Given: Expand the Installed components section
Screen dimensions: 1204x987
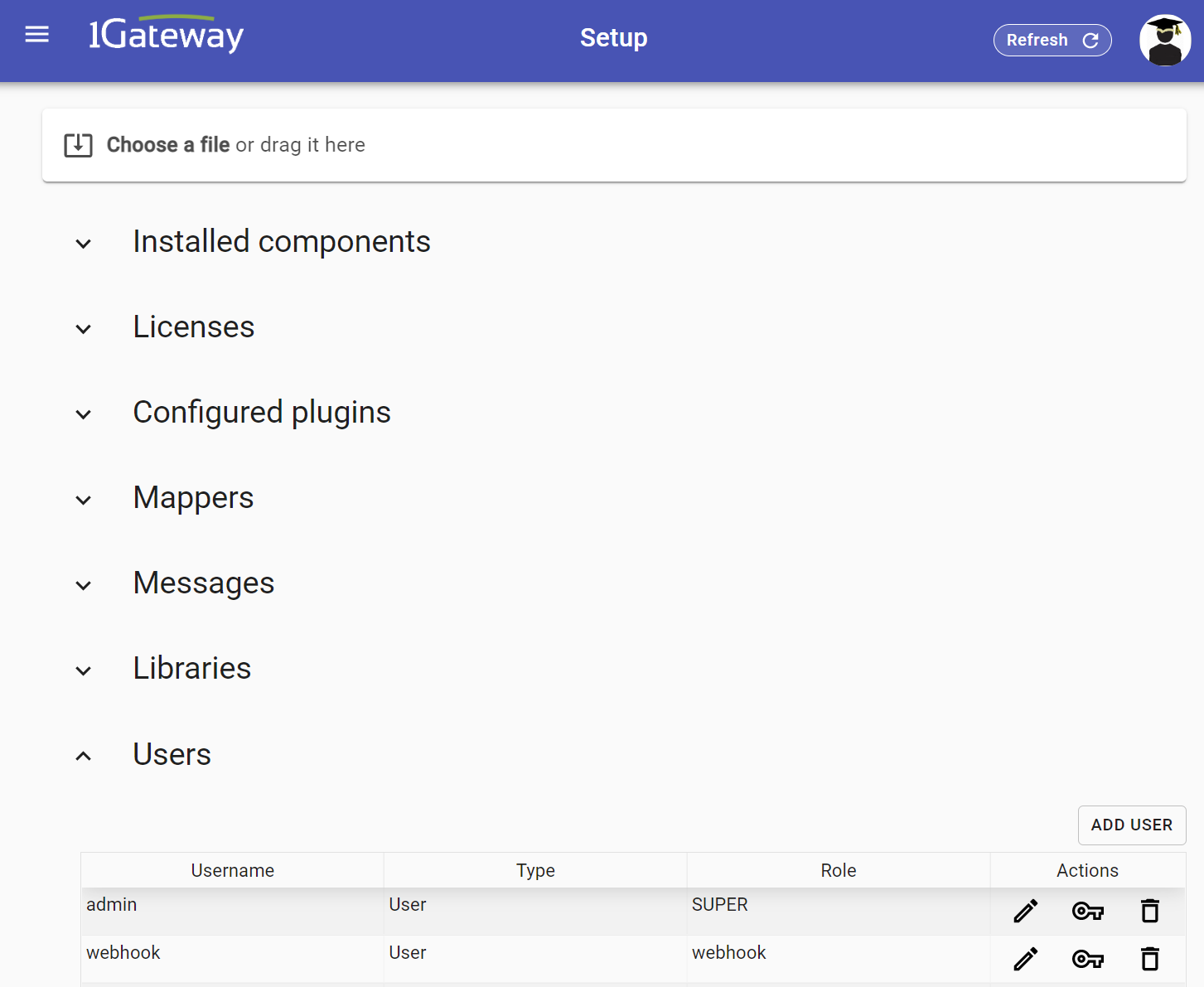Looking at the screenshot, I should pos(84,244).
